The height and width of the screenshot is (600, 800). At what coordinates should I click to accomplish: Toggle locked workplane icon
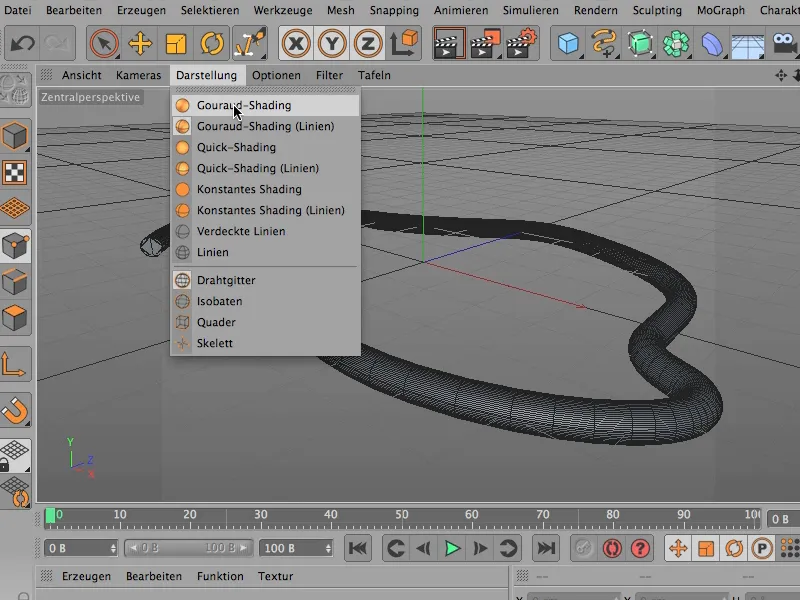coord(14,456)
